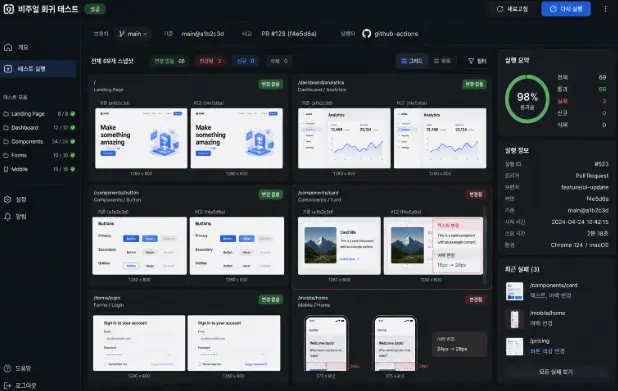This screenshot has width=618, height=391.
Task: Filter by red changed chip showing 3
Action: (210, 61)
